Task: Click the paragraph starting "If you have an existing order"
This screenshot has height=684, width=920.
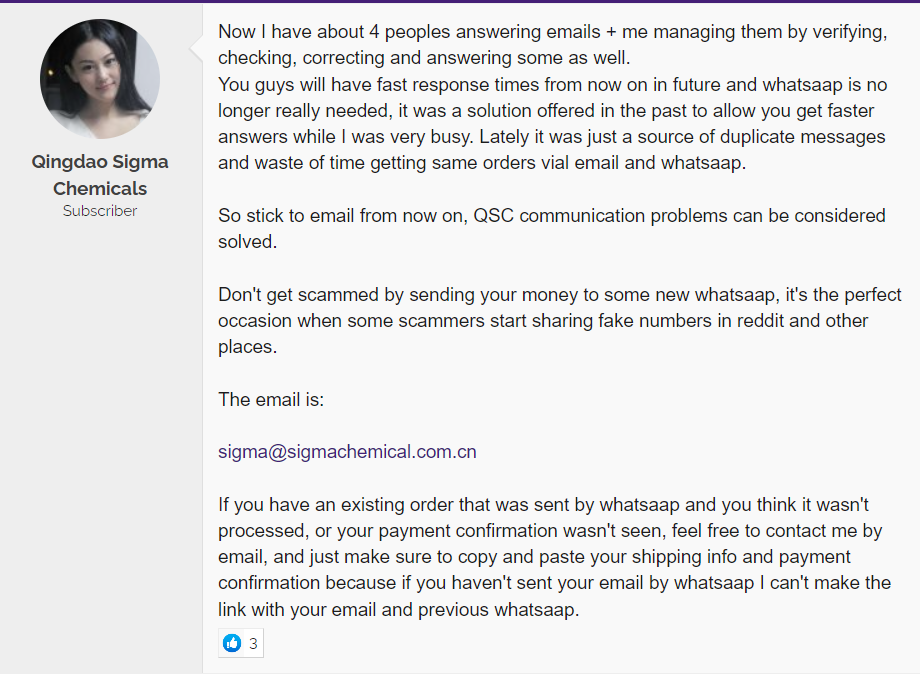Action: coord(554,557)
